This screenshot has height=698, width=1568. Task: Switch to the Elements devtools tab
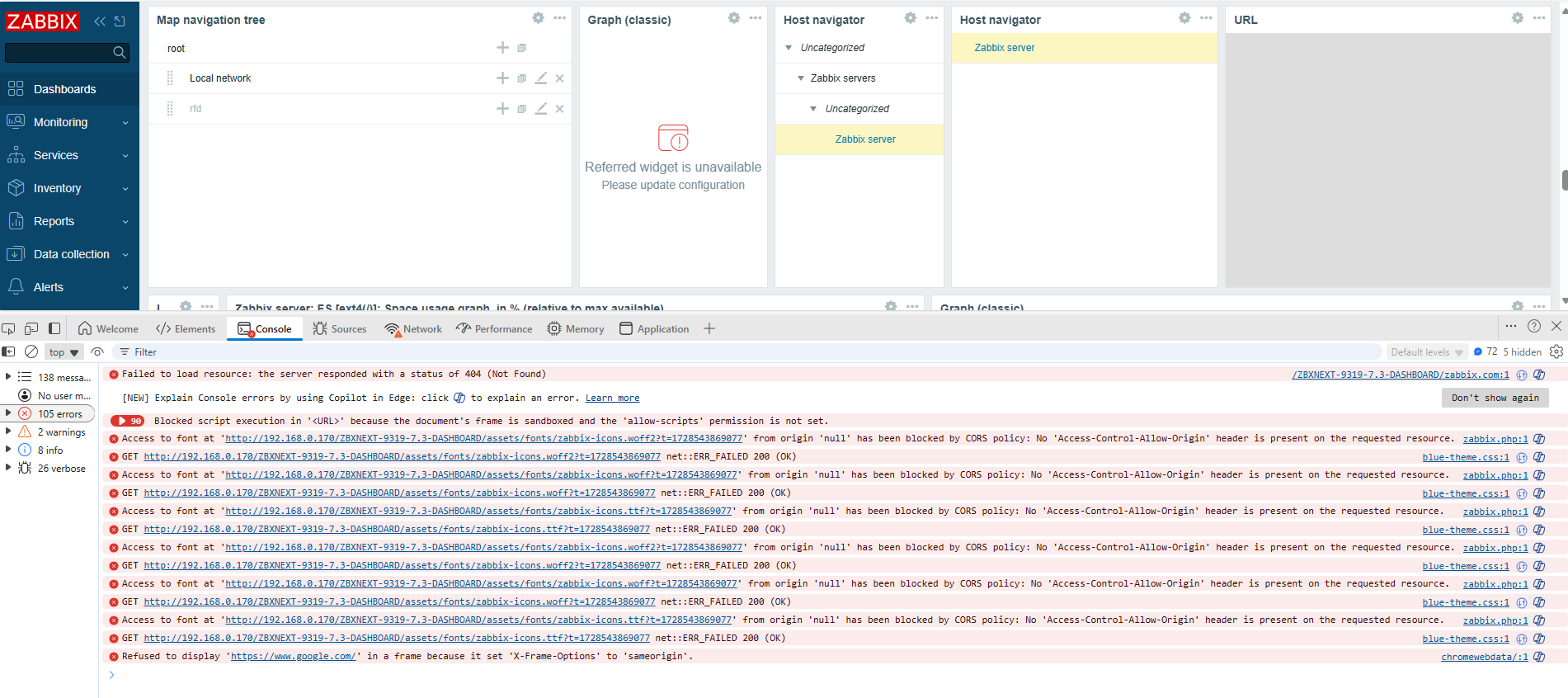(186, 328)
